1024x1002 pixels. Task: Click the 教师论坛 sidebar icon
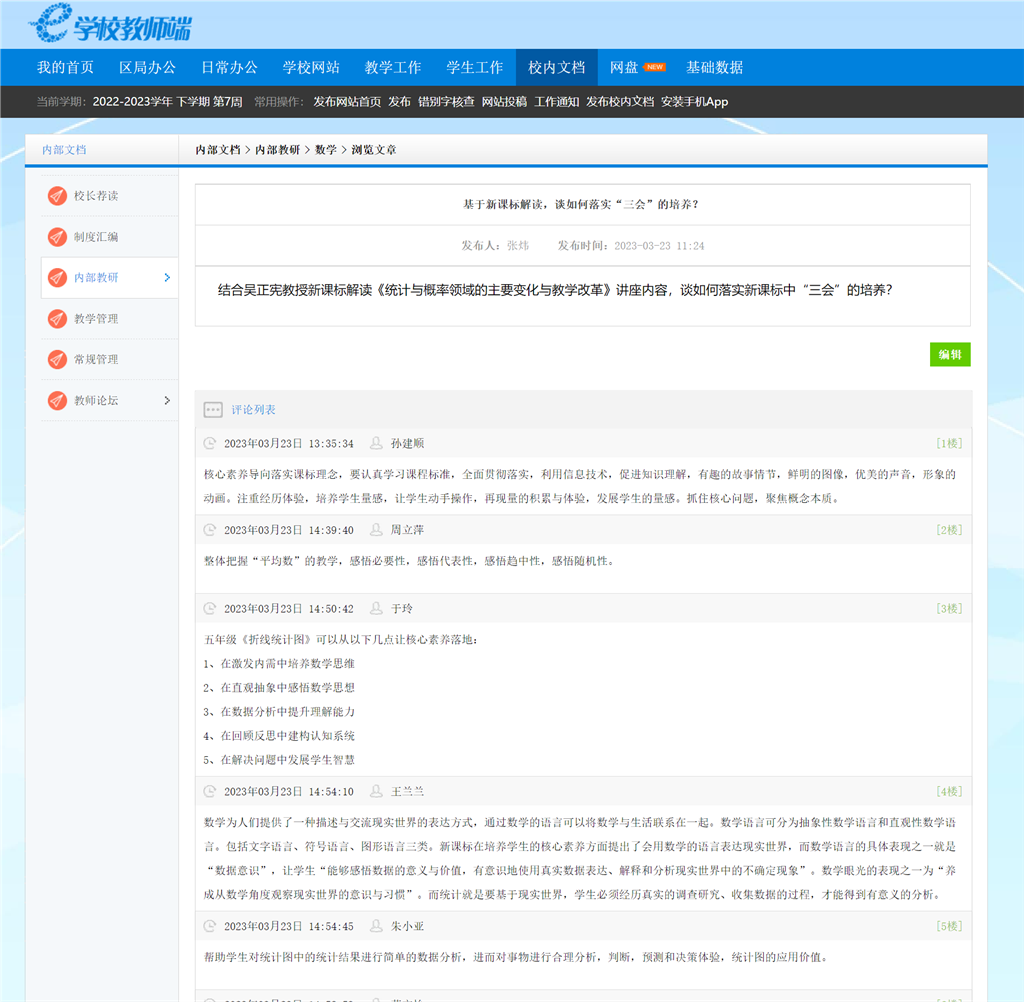pos(57,400)
